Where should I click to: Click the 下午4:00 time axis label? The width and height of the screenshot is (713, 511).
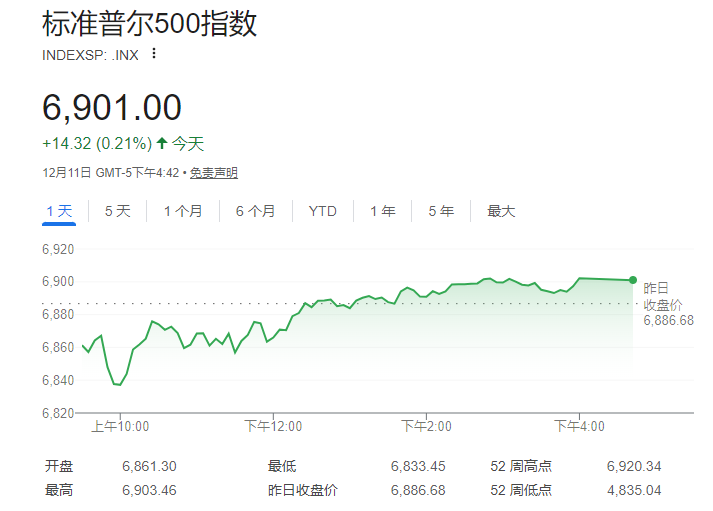click(579, 426)
